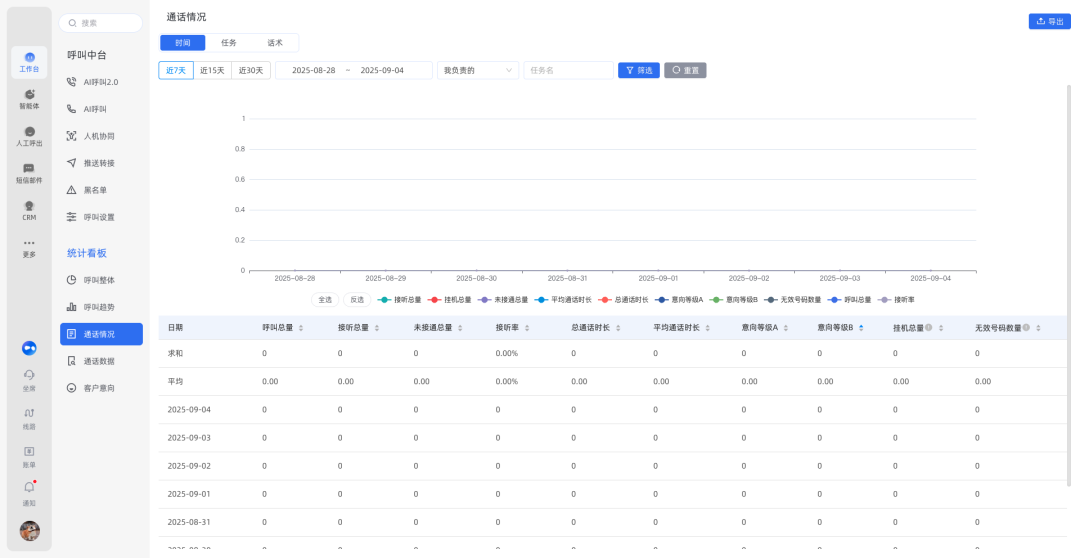
Task: Open the 账单 billing icon
Action: [x=29, y=455]
